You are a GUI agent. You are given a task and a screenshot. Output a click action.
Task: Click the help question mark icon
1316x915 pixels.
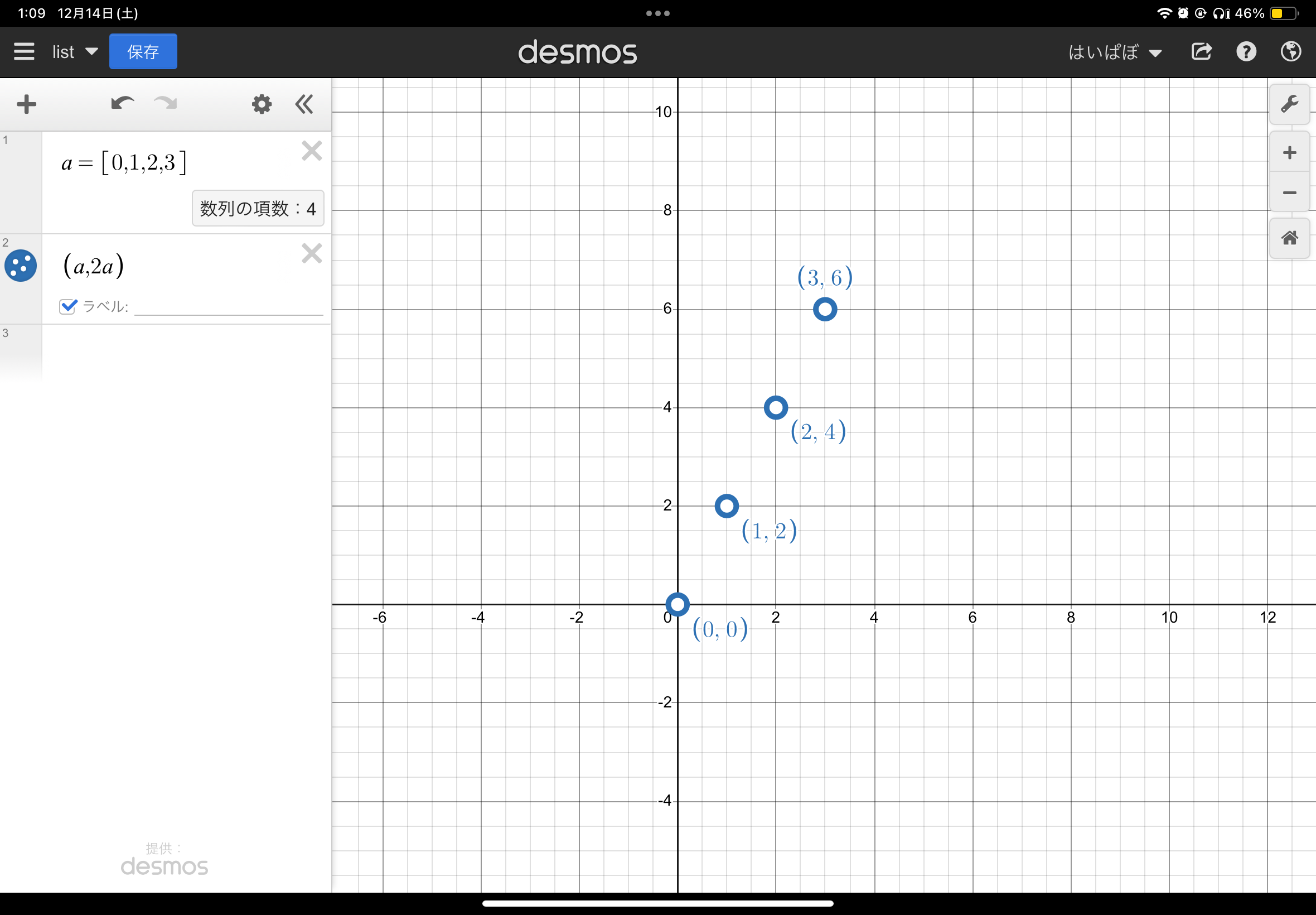[x=1247, y=51]
